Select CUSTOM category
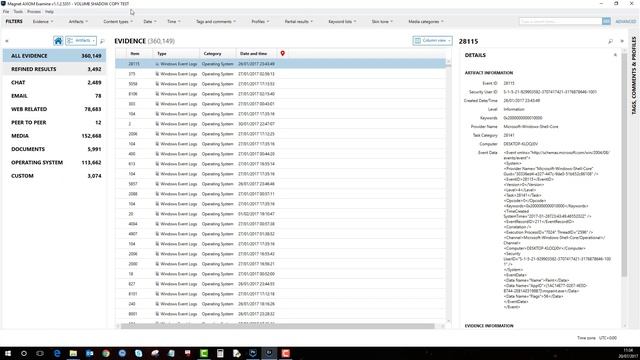The width and height of the screenshot is (640, 360). (x=54, y=176)
